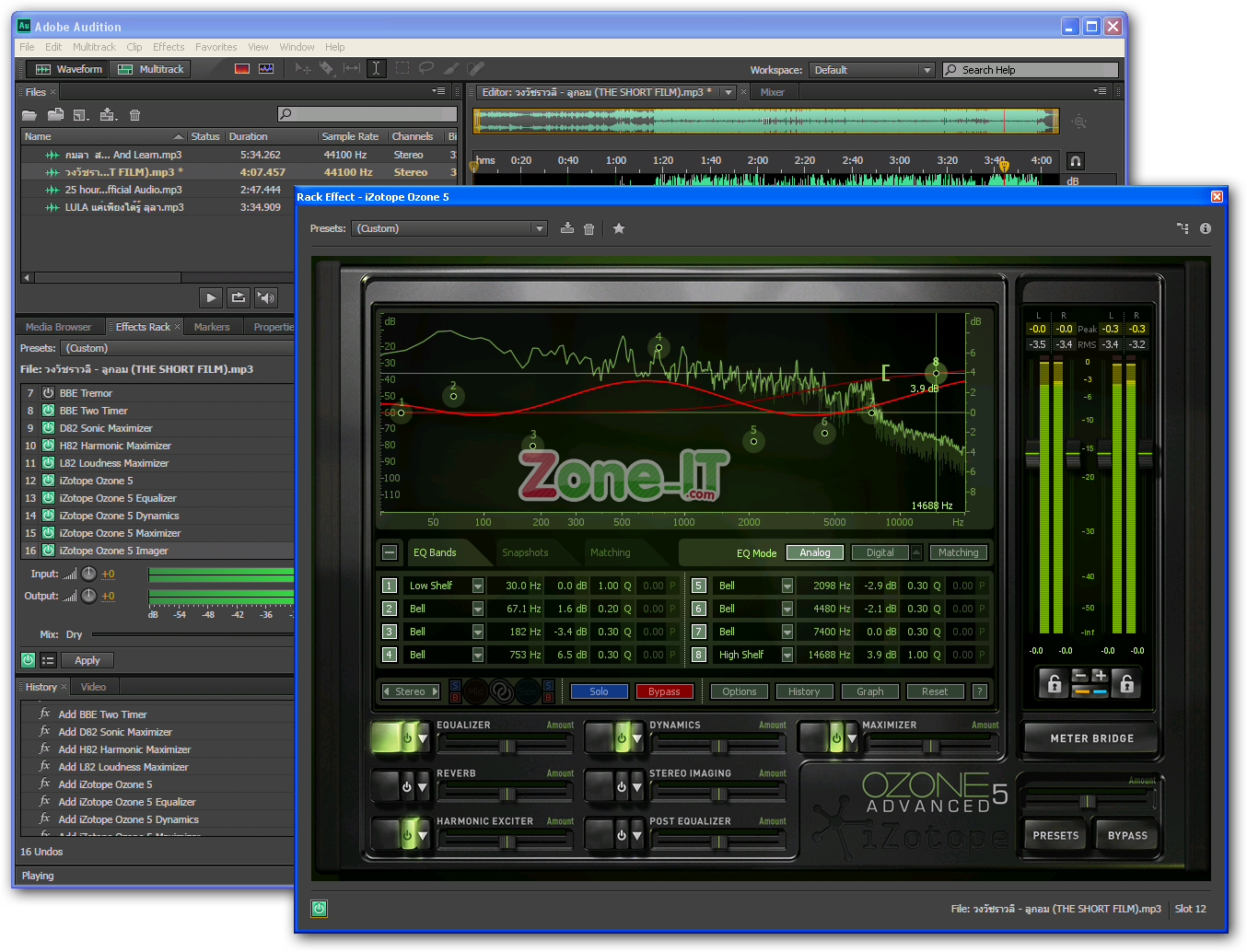Save effect preset icon in Rack Effect window

pos(567,228)
